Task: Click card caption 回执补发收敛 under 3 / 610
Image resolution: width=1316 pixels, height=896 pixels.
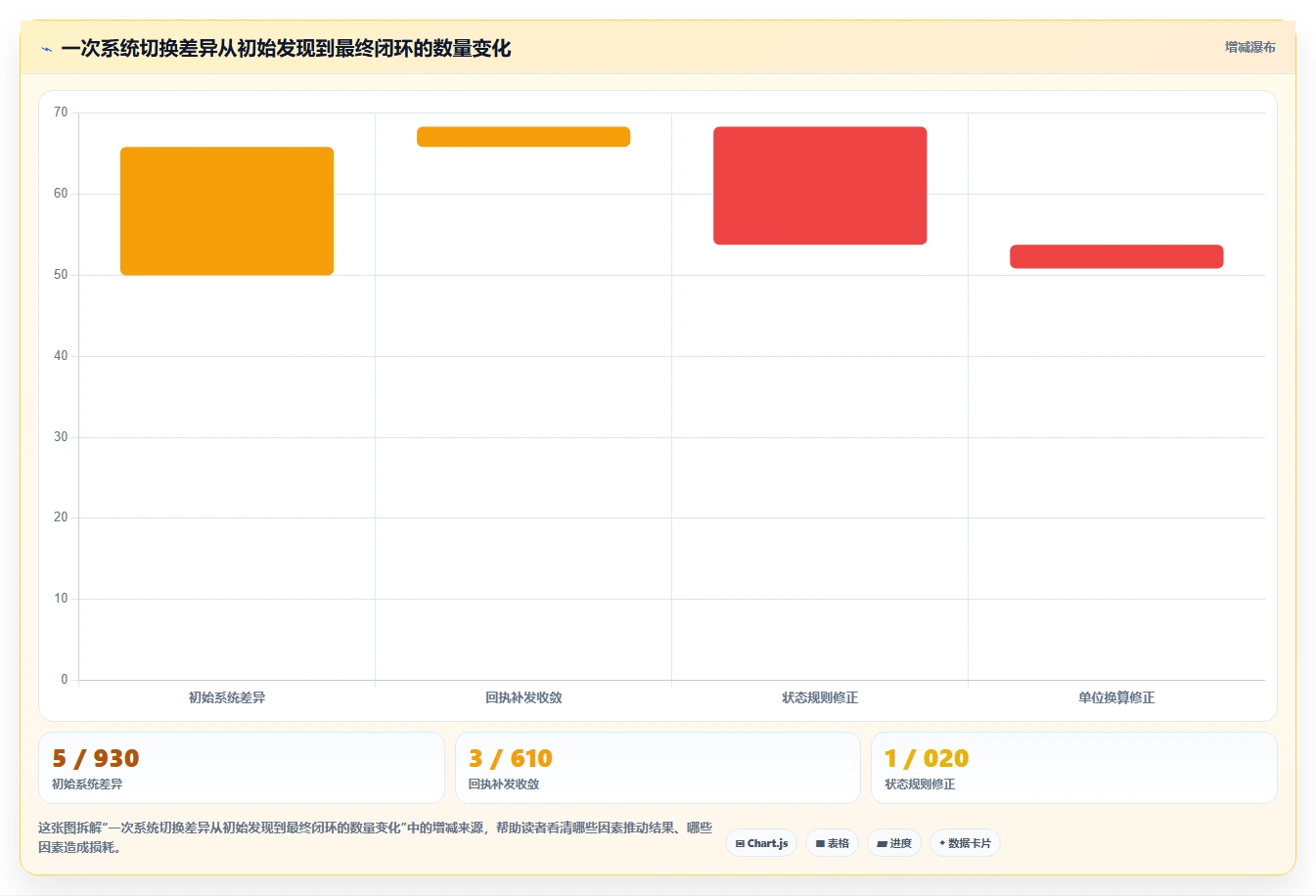Action: click(x=504, y=784)
